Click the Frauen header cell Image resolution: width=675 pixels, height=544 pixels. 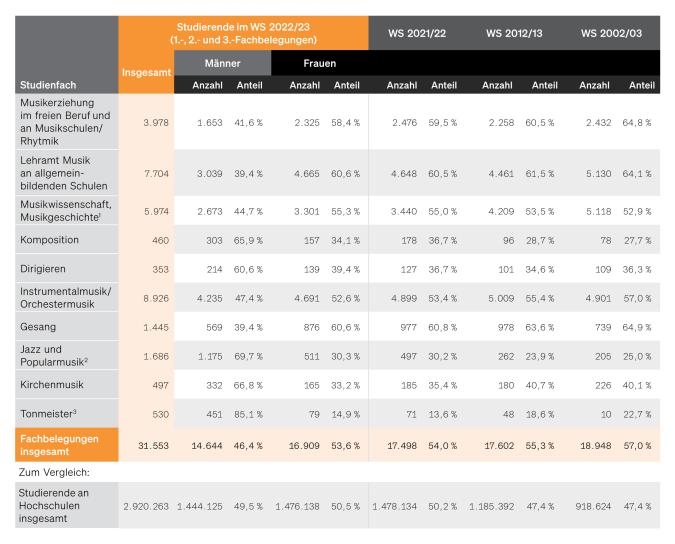pyautogui.click(x=320, y=63)
